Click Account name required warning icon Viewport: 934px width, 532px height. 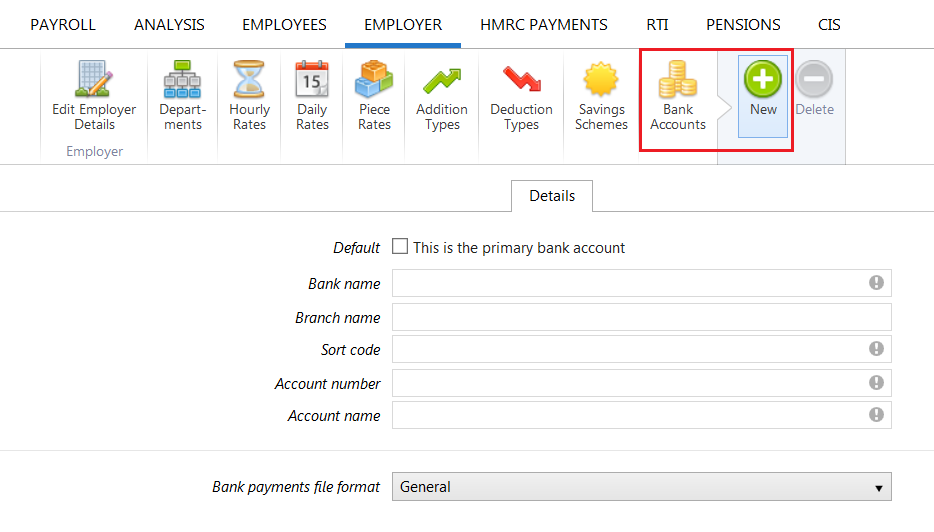tap(876, 415)
